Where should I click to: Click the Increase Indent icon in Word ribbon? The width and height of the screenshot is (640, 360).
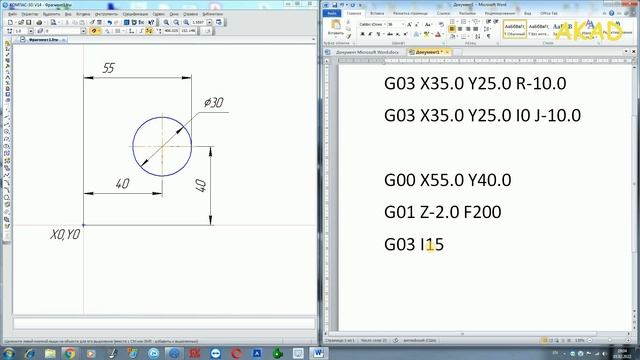(496, 21)
